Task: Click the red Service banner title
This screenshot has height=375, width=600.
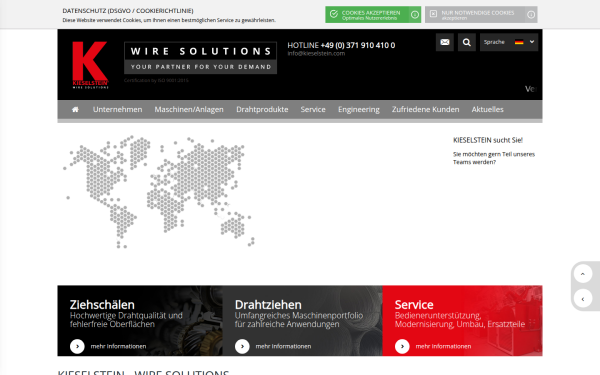Action: click(x=414, y=305)
